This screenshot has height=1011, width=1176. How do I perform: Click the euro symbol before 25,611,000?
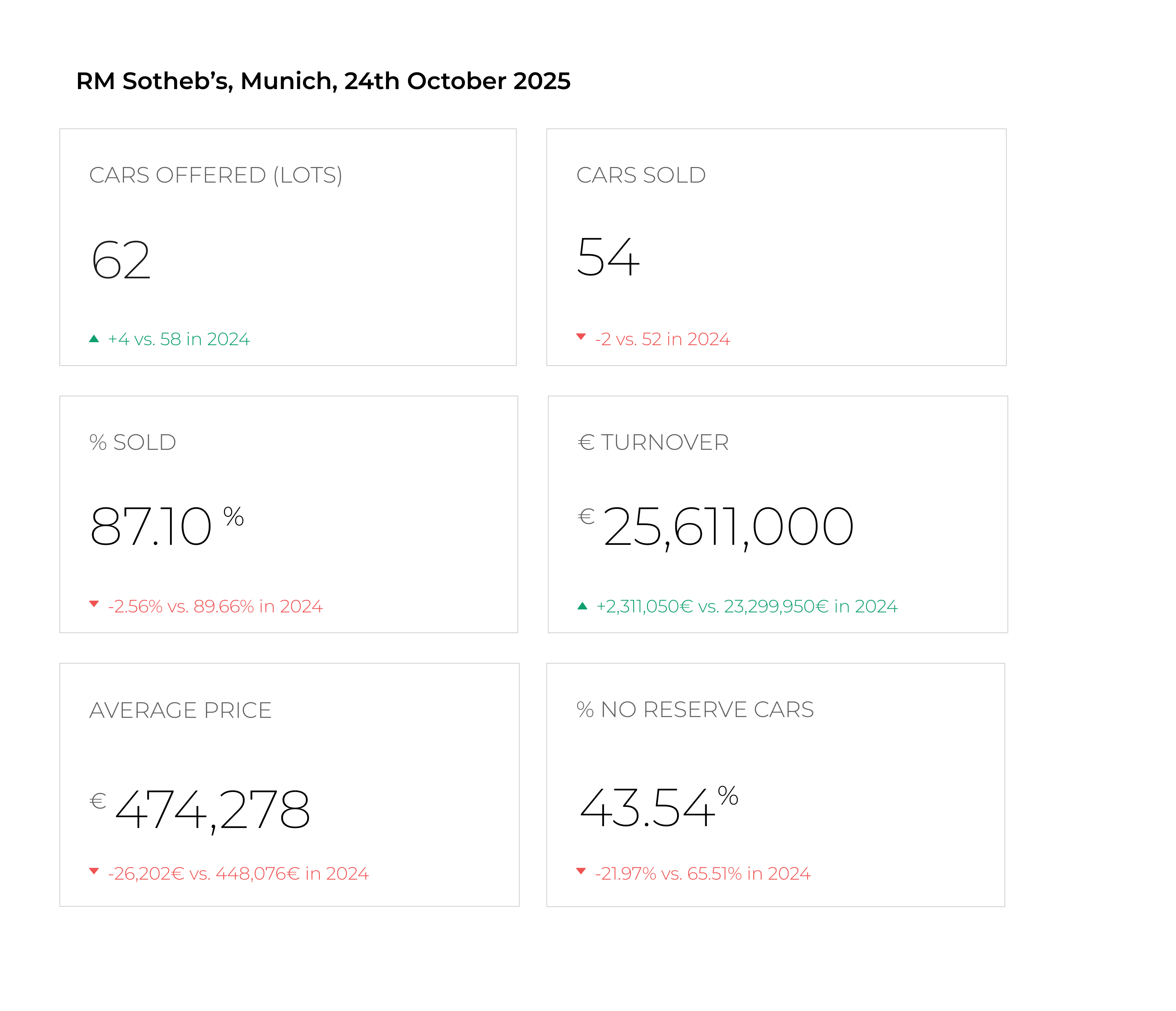(586, 516)
